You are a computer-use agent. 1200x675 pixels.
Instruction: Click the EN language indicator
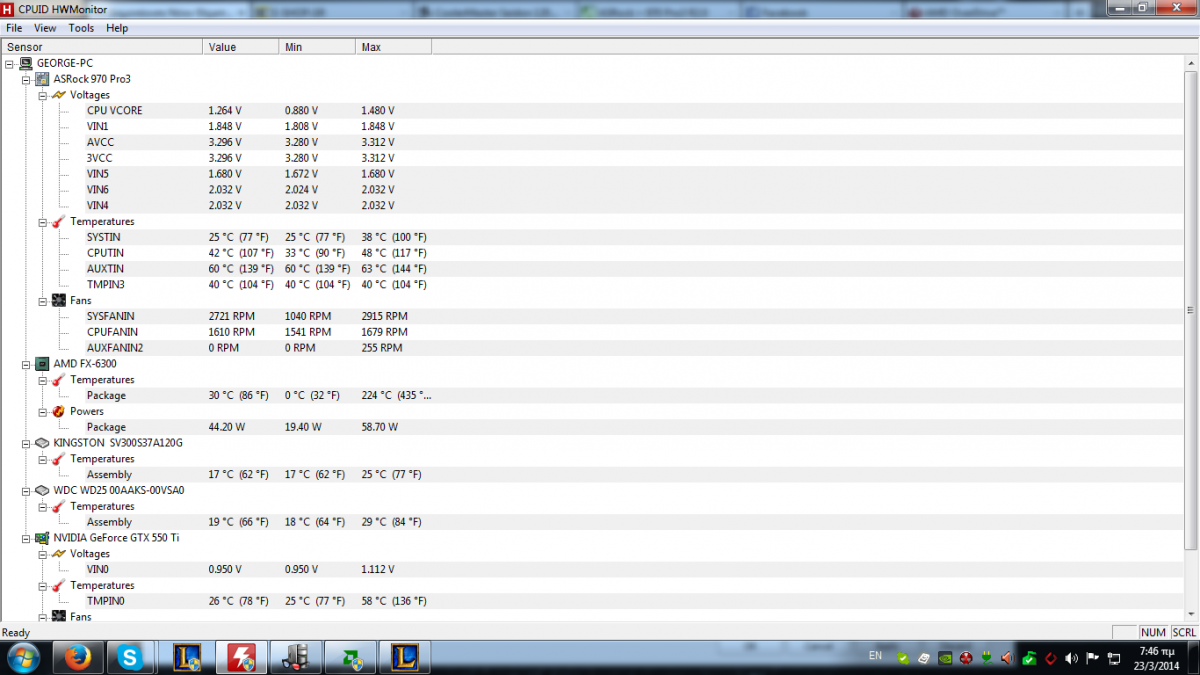pyautogui.click(x=876, y=656)
